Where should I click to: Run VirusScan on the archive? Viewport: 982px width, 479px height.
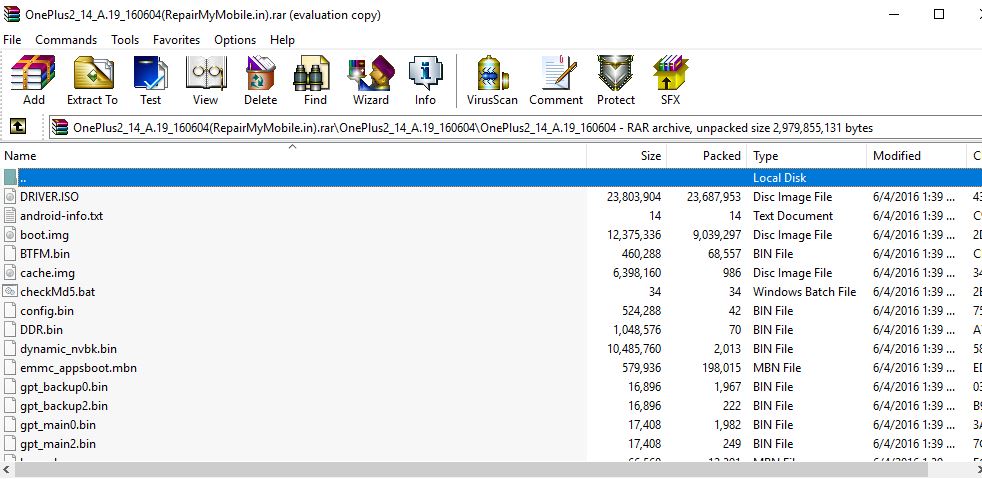pyautogui.click(x=492, y=80)
